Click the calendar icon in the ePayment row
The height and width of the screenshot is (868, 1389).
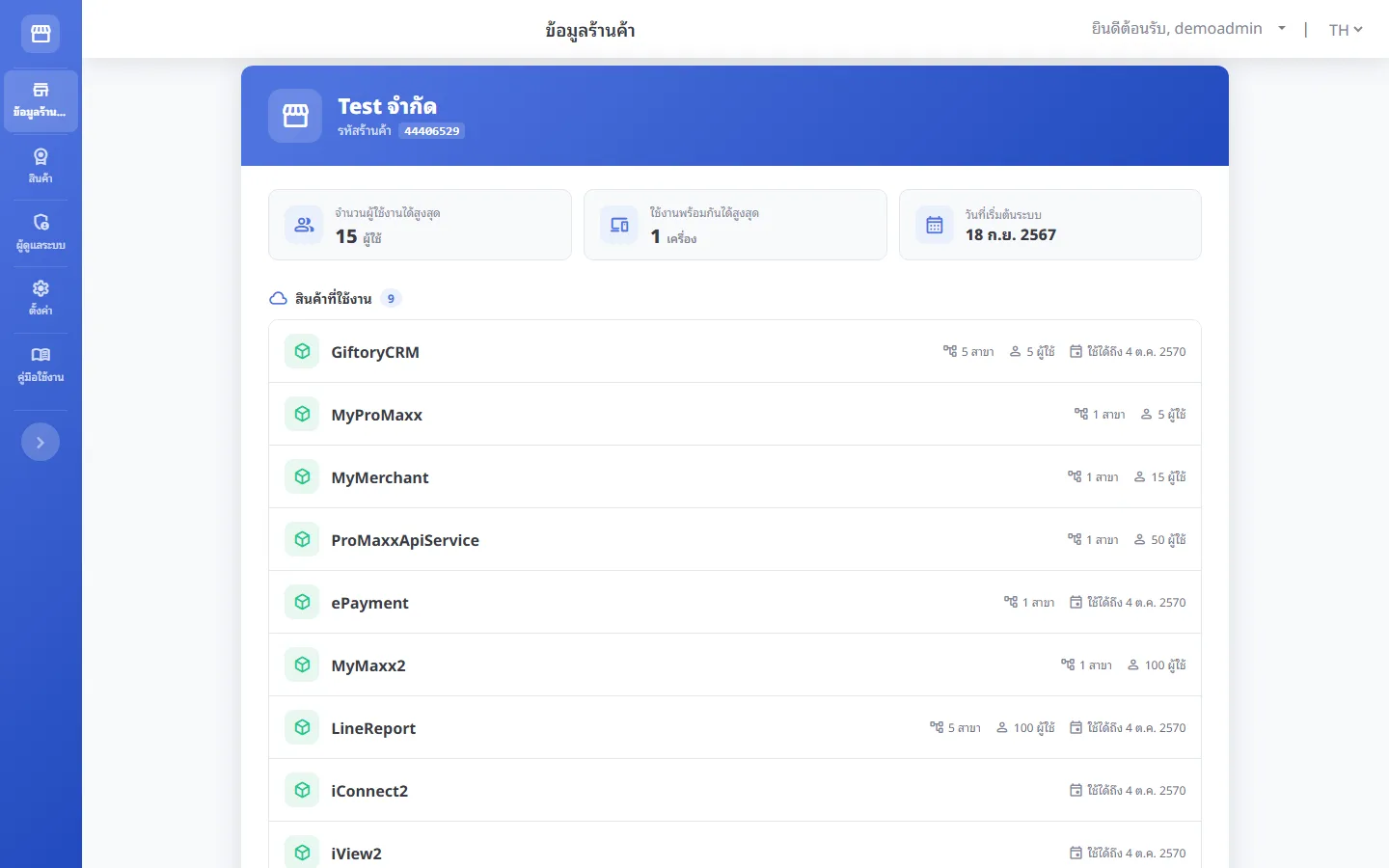[1076, 602]
